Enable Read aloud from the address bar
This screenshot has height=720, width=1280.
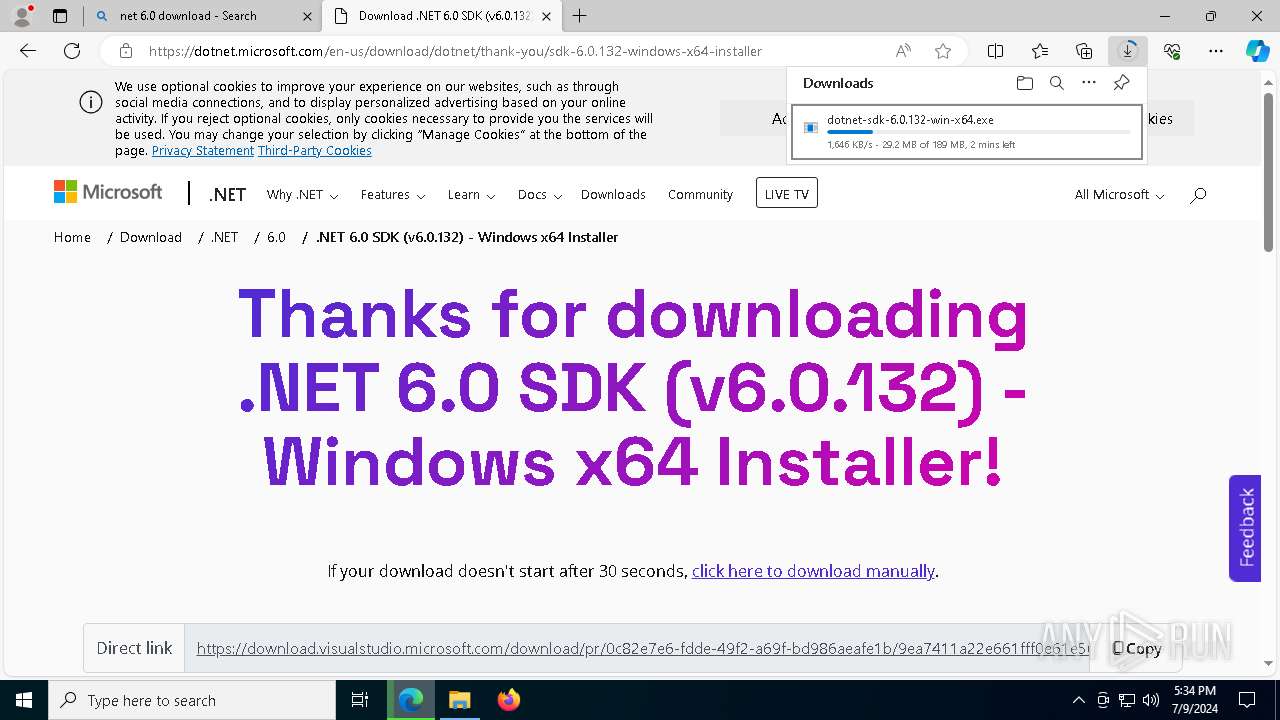(903, 51)
